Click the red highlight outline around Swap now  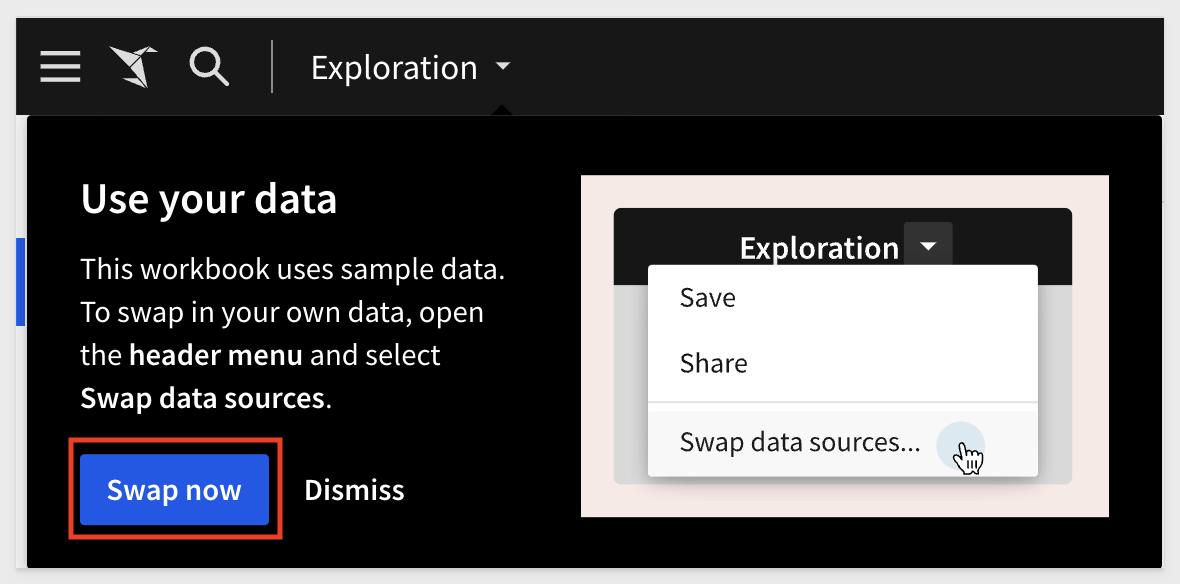[x=175, y=441]
